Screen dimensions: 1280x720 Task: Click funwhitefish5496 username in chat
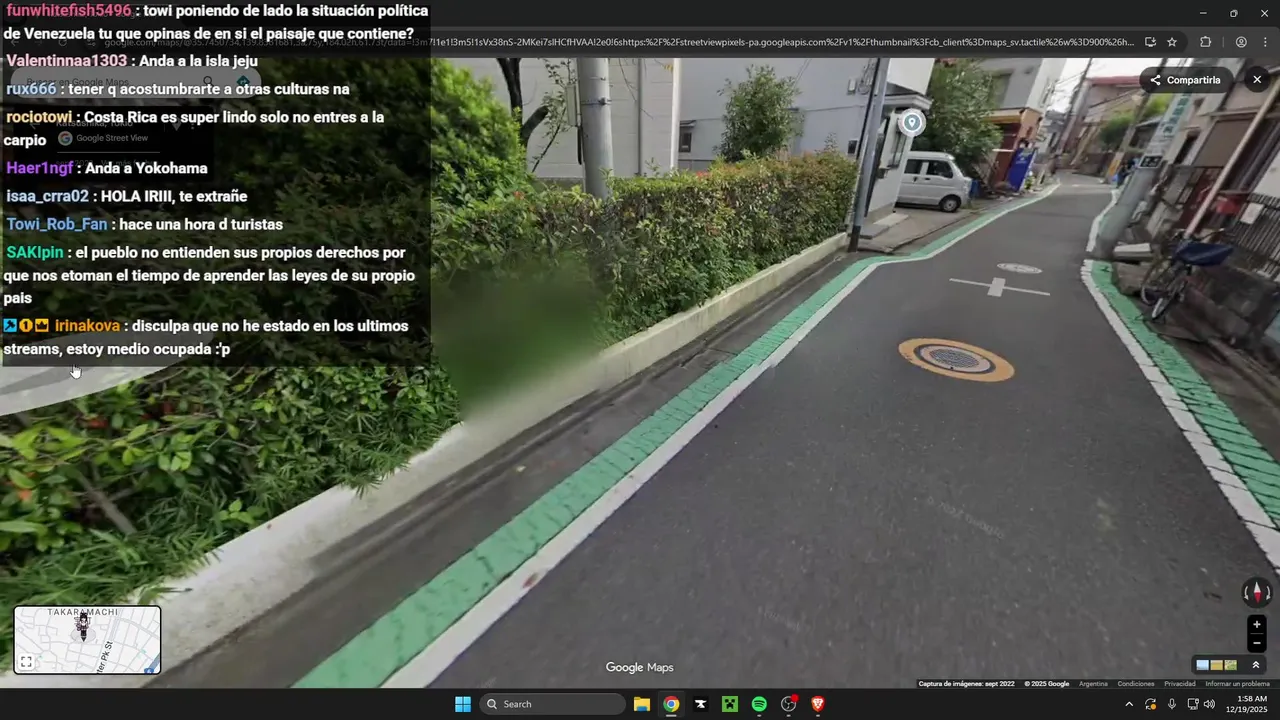click(x=69, y=11)
